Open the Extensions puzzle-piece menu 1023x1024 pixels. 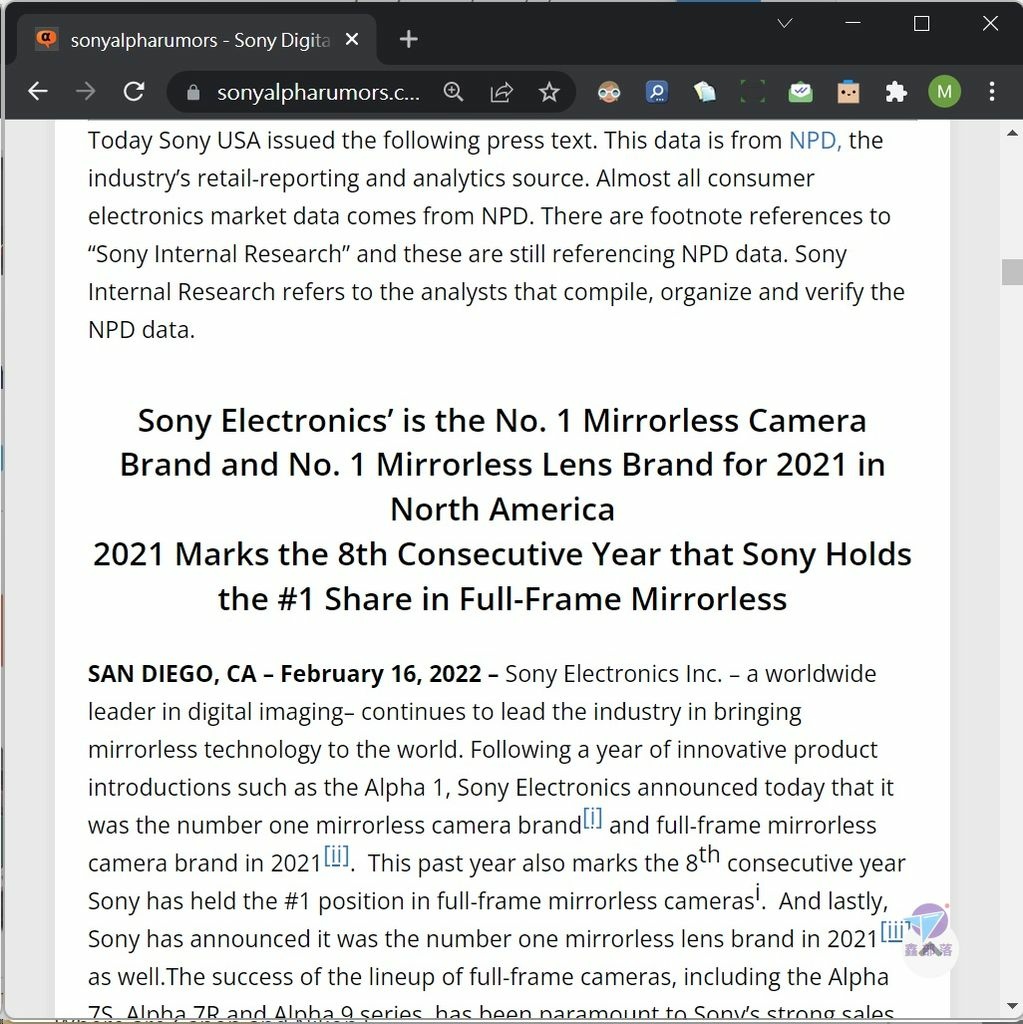896,92
